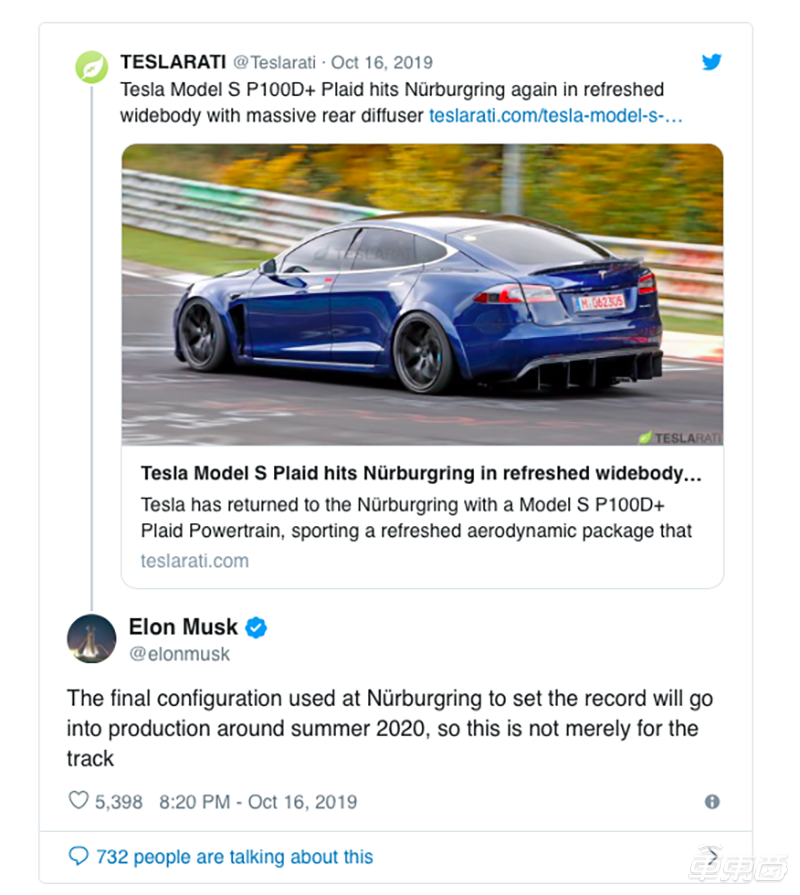Open the @Teslarati handle
Viewport: 800px width, 895px height.
(x=274, y=62)
